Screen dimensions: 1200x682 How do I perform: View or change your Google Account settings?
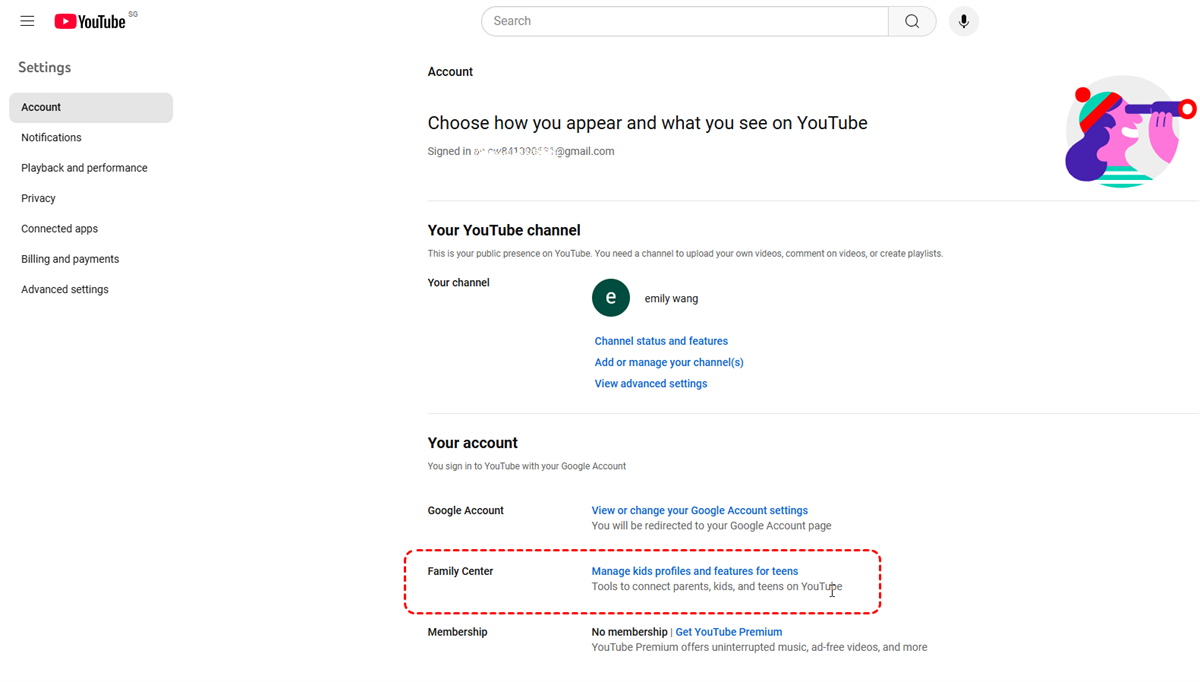(x=700, y=510)
